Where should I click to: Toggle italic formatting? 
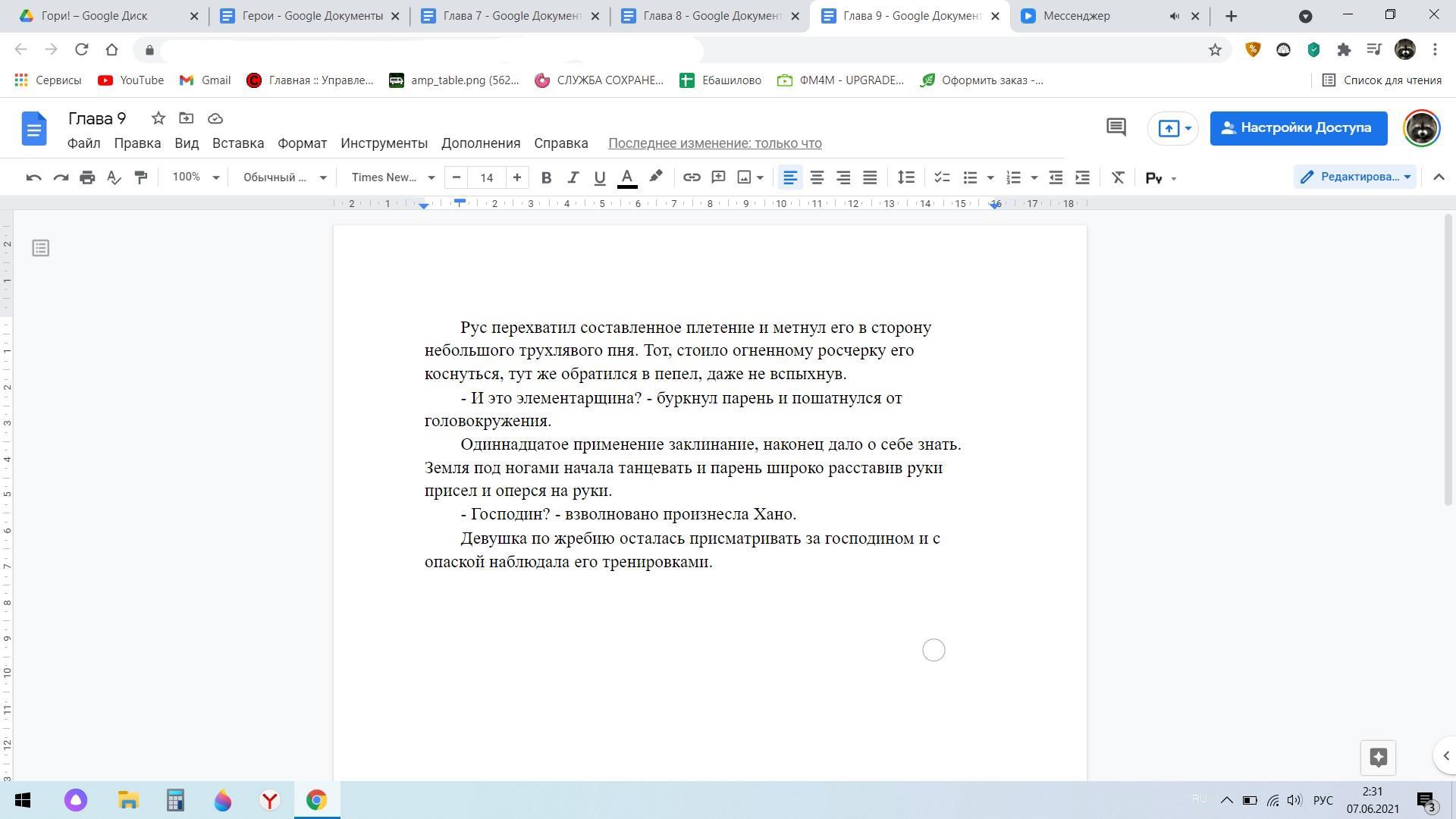(573, 177)
